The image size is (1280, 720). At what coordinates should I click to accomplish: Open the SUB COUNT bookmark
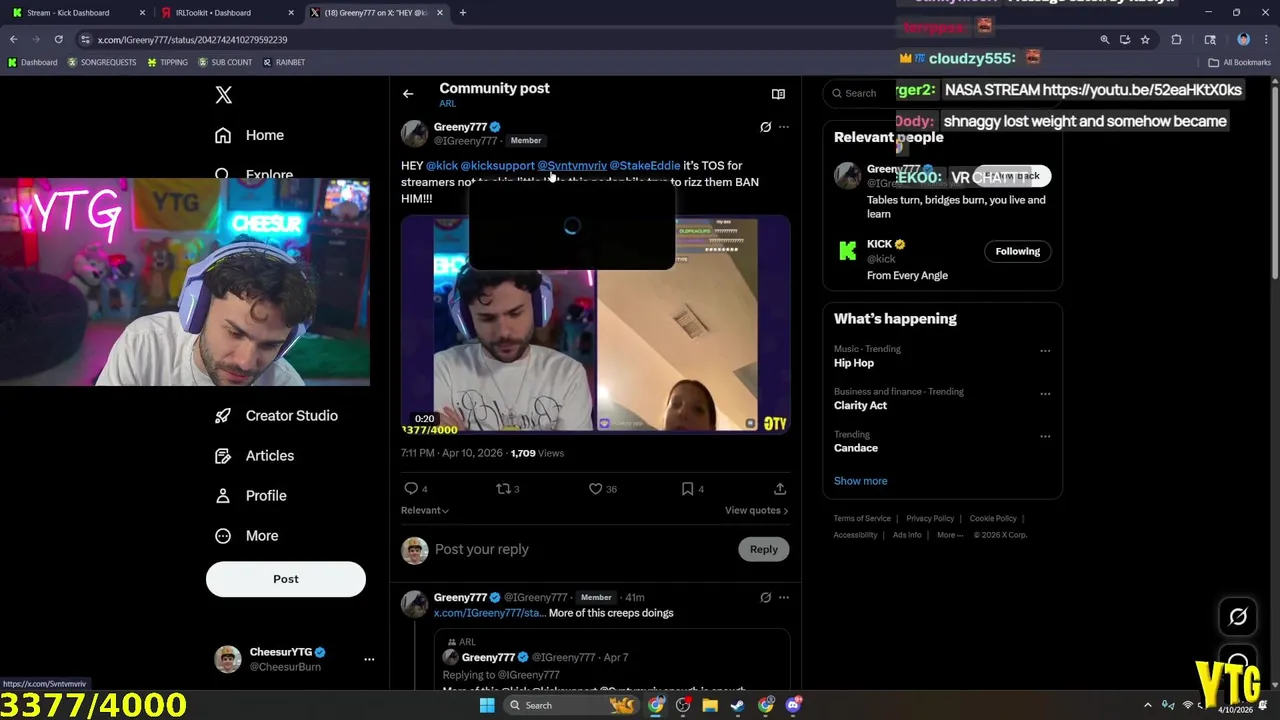[225, 62]
